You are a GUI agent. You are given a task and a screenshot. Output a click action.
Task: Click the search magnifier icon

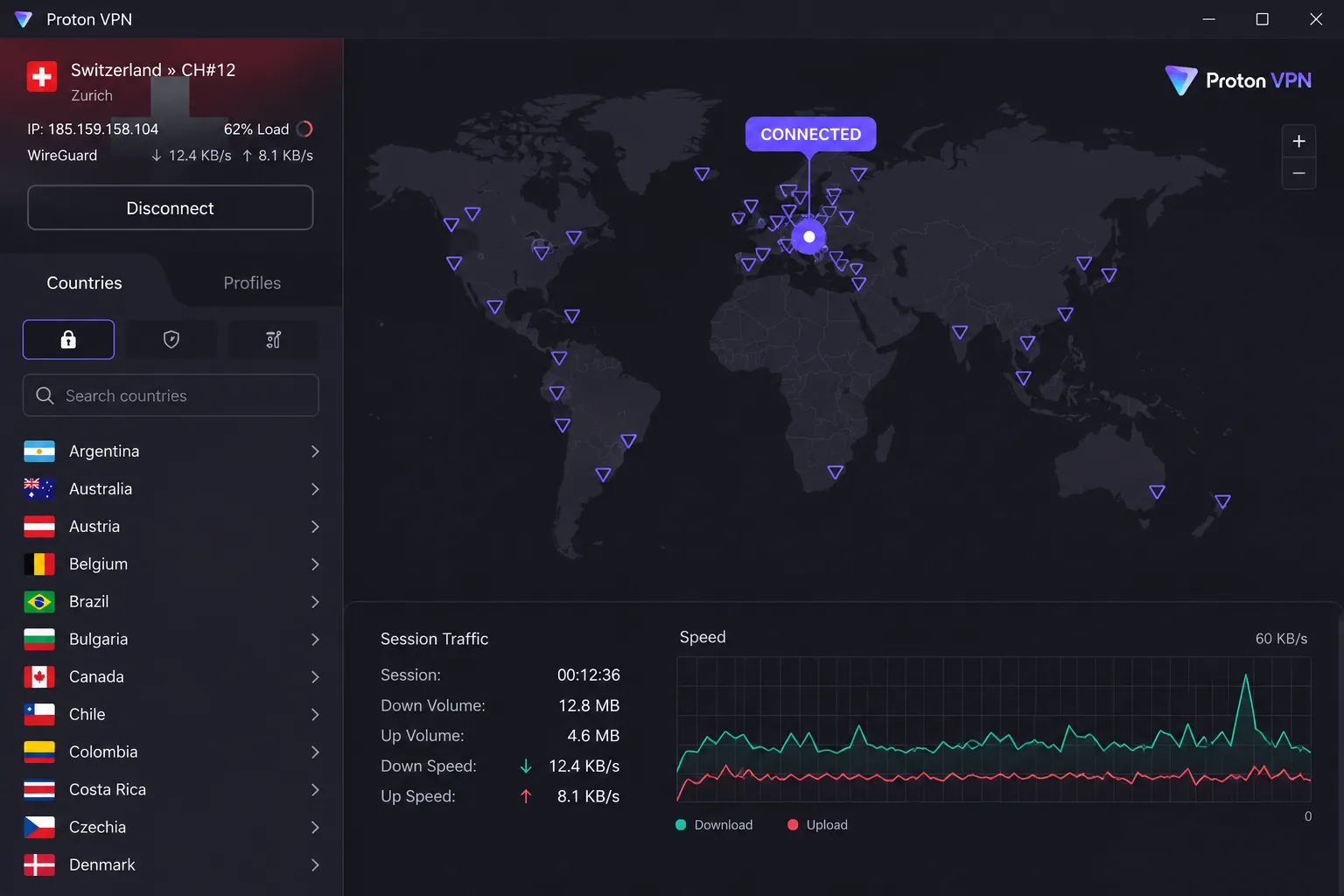45,395
